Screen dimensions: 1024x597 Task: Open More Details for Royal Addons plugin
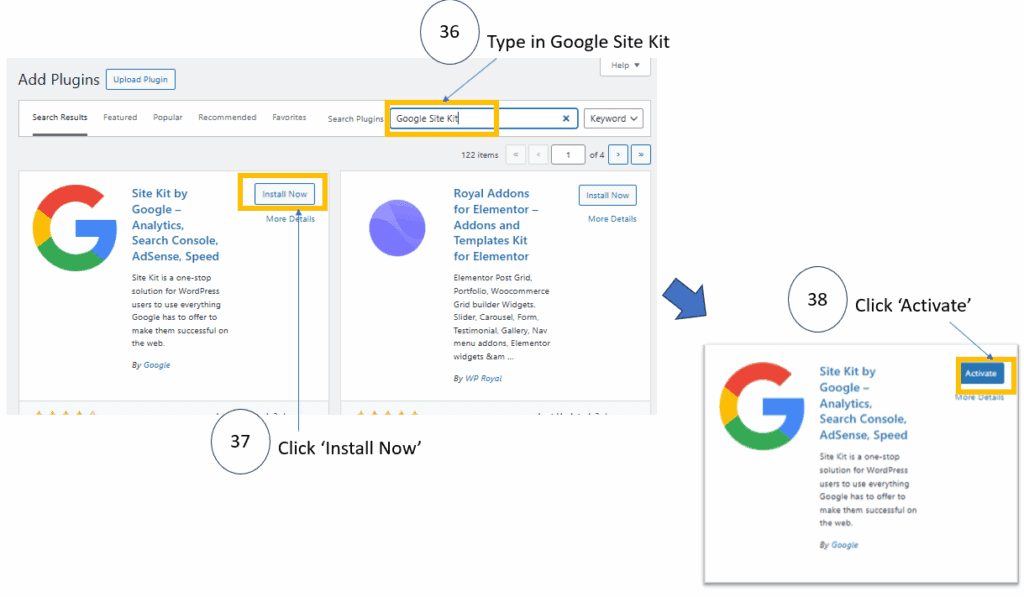tap(612, 219)
